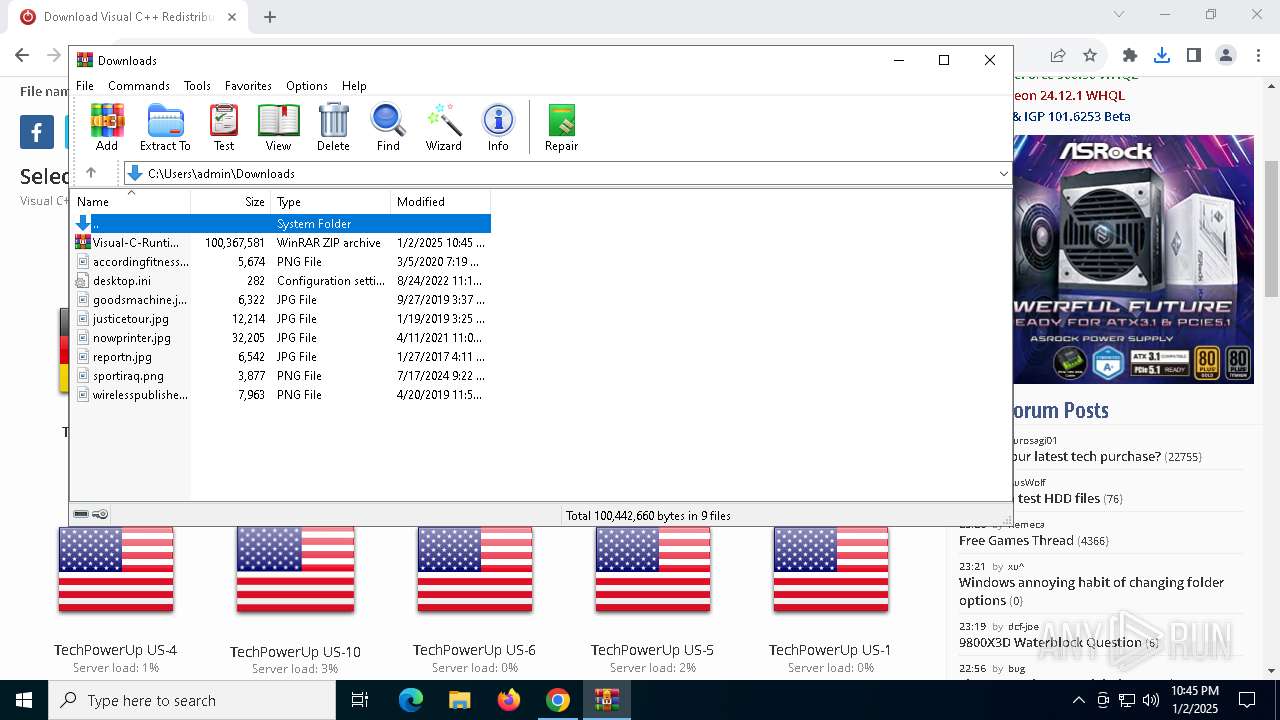Open the Options menu
The width and height of the screenshot is (1280, 720).
click(x=307, y=86)
